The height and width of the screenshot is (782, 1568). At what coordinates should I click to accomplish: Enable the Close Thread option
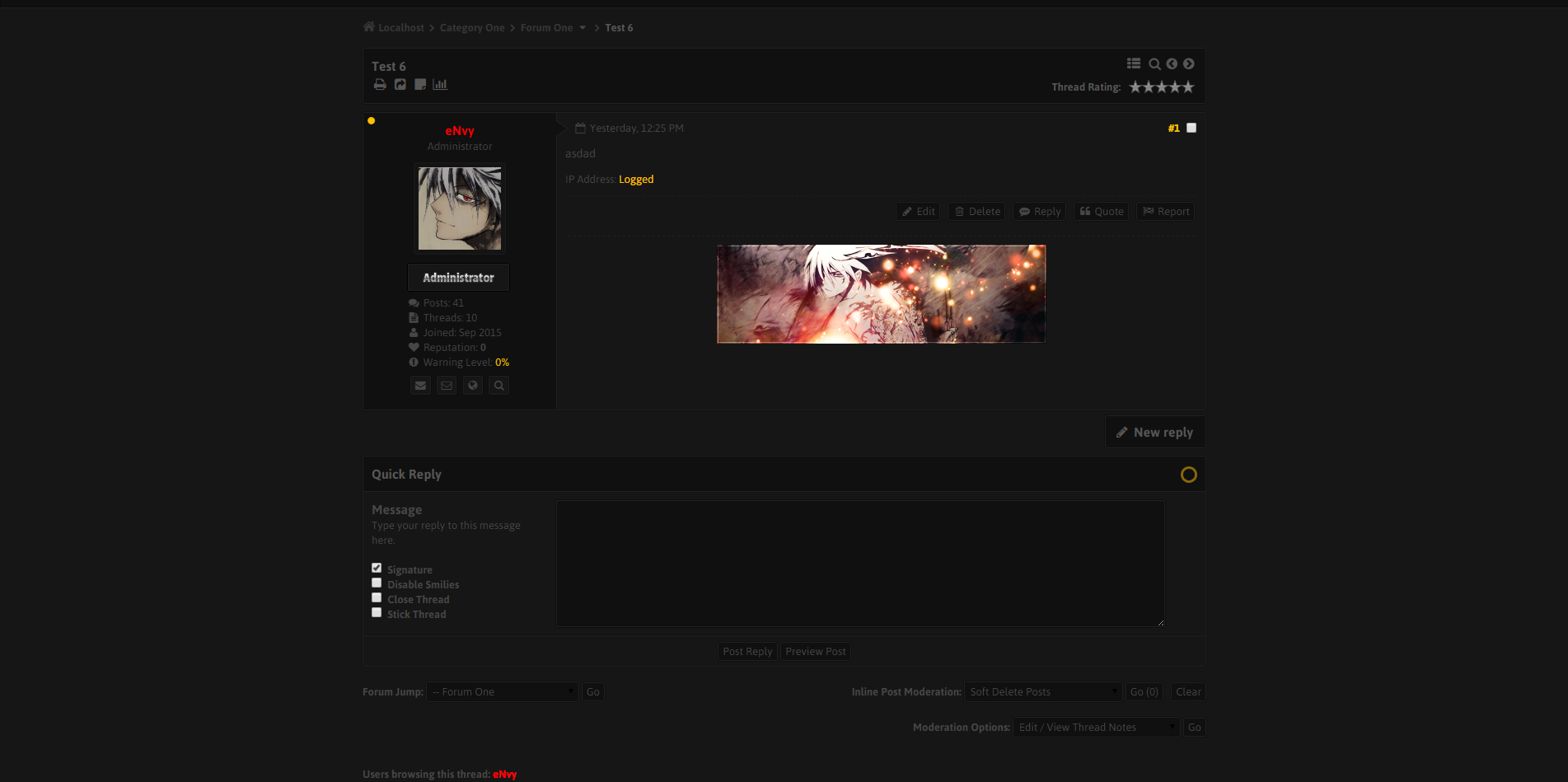pos(377,597)
